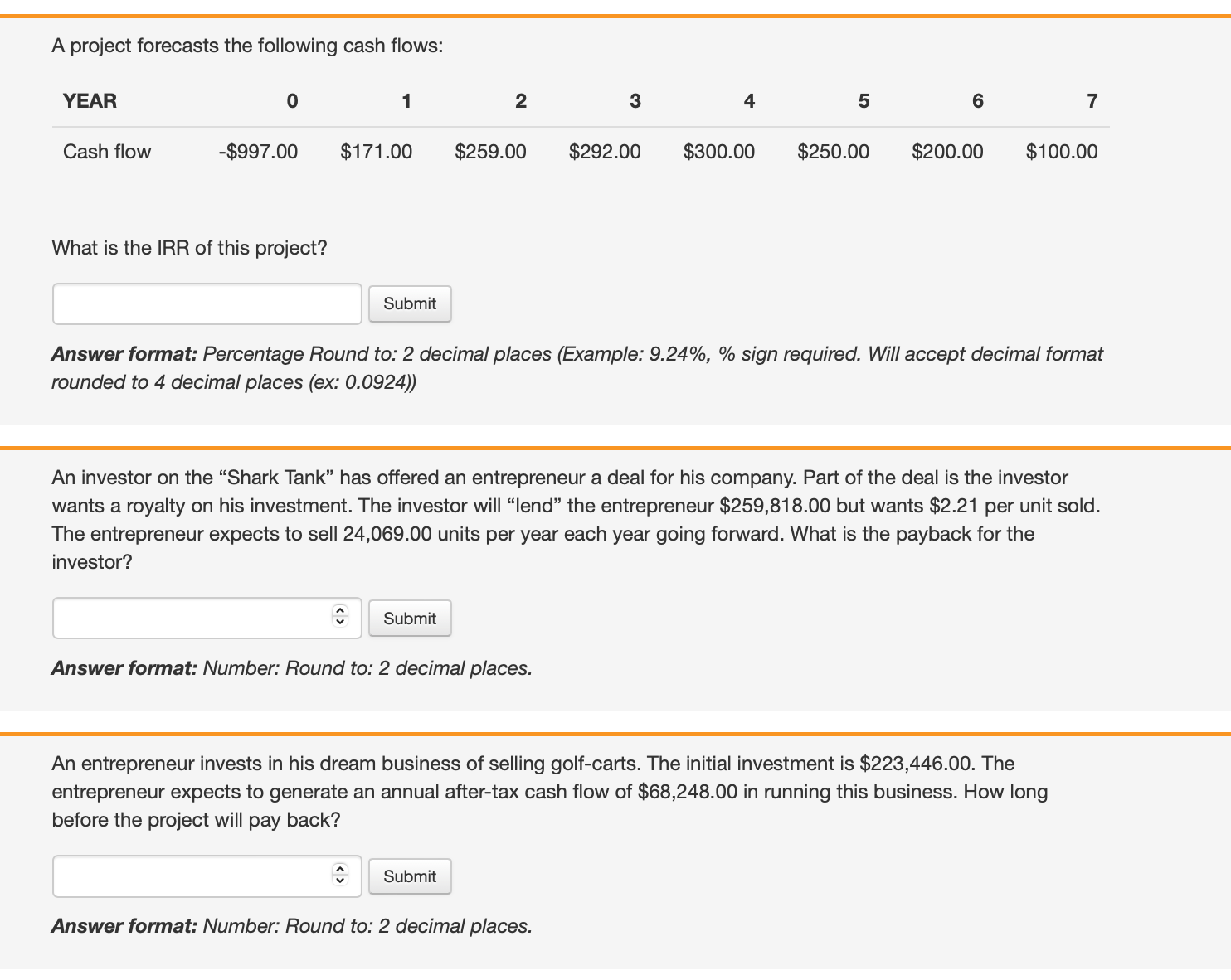Click the Cash flow row label
The image size is (1231, 980).
pos(107,152)
